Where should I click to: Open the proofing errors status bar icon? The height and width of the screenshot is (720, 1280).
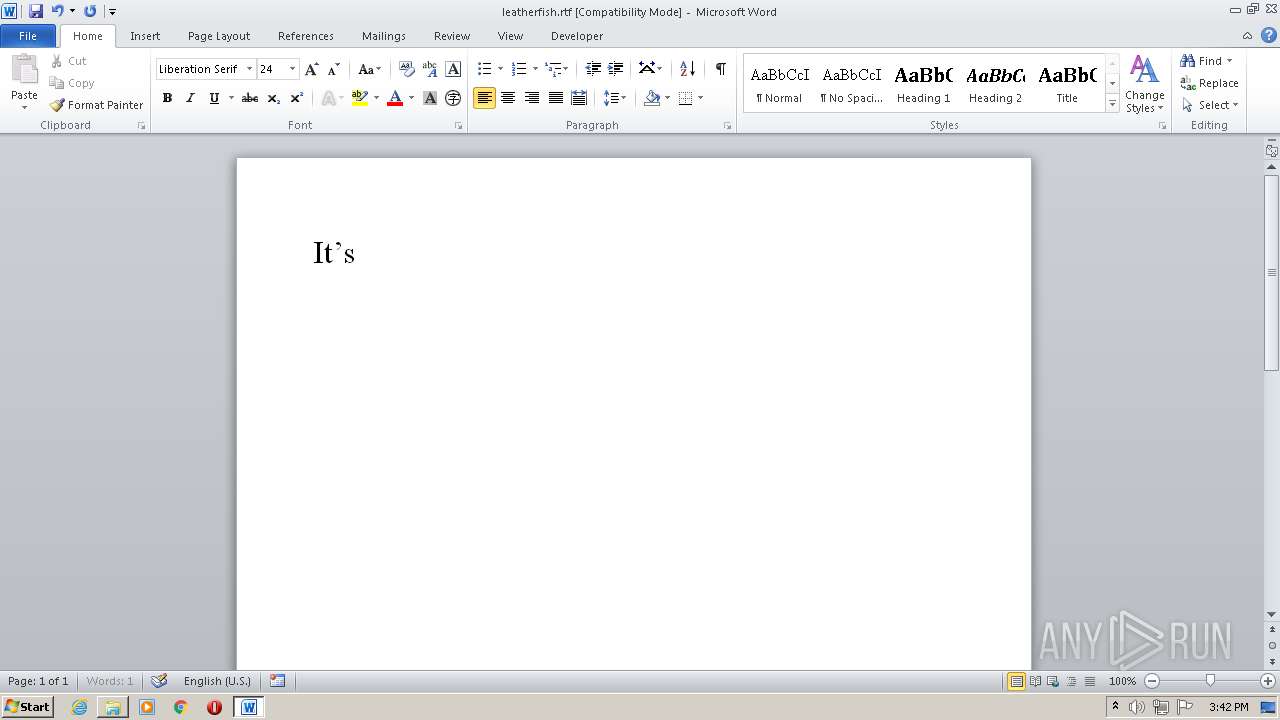click(x=159, y=681)
